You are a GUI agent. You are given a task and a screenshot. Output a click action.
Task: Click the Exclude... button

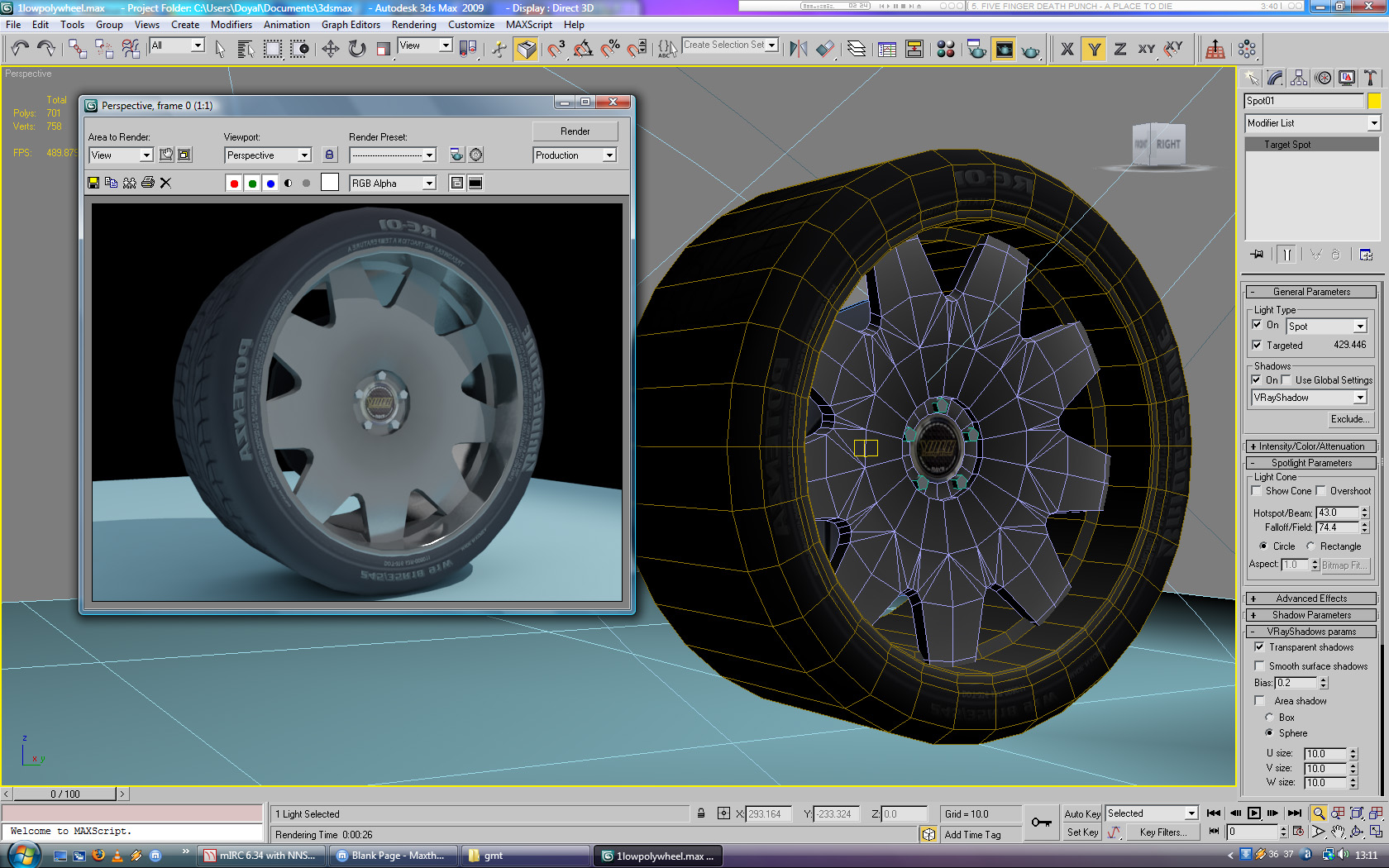[1348, 419]
